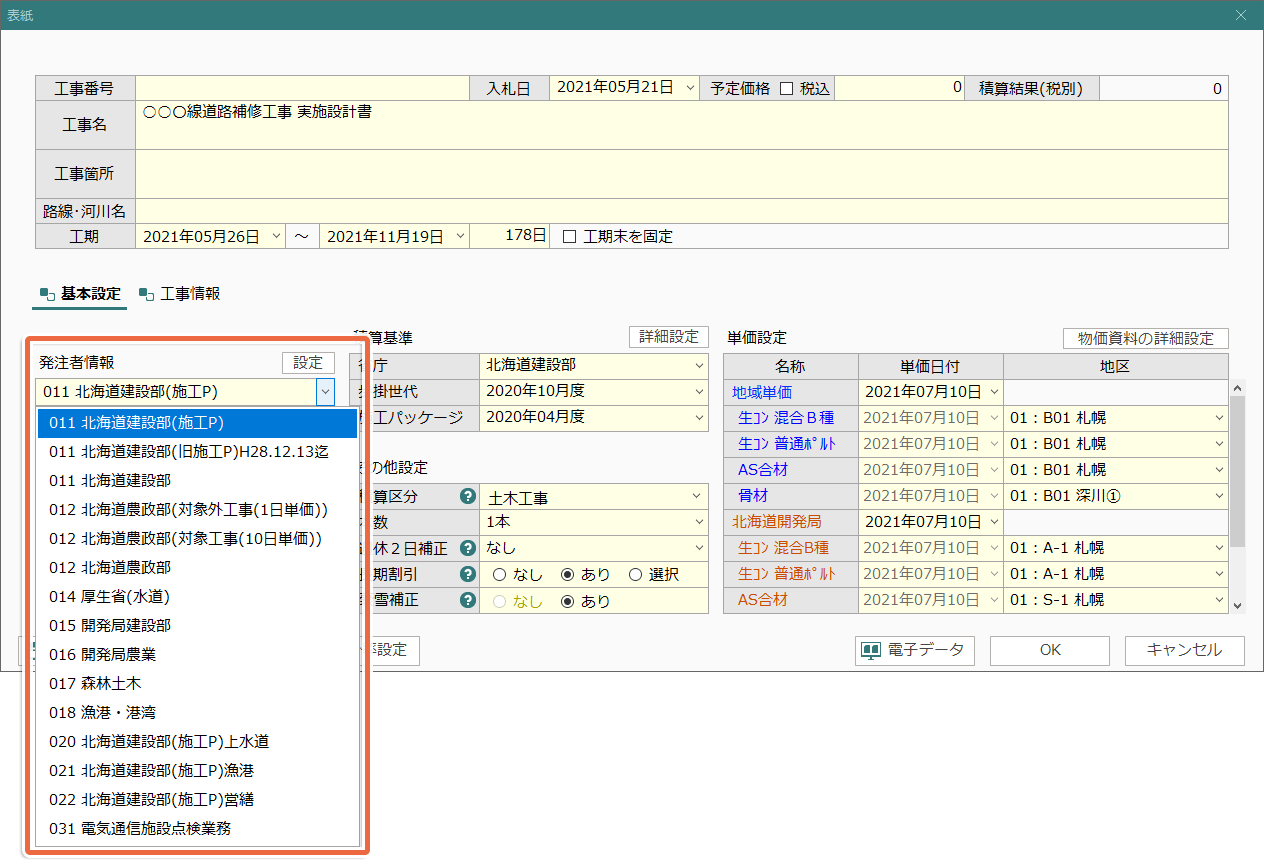The height and width of the screenshot is (865, 1264).
Task: Click 地域単価 row label
Action: pyautogui.click(x=790, y=392)
